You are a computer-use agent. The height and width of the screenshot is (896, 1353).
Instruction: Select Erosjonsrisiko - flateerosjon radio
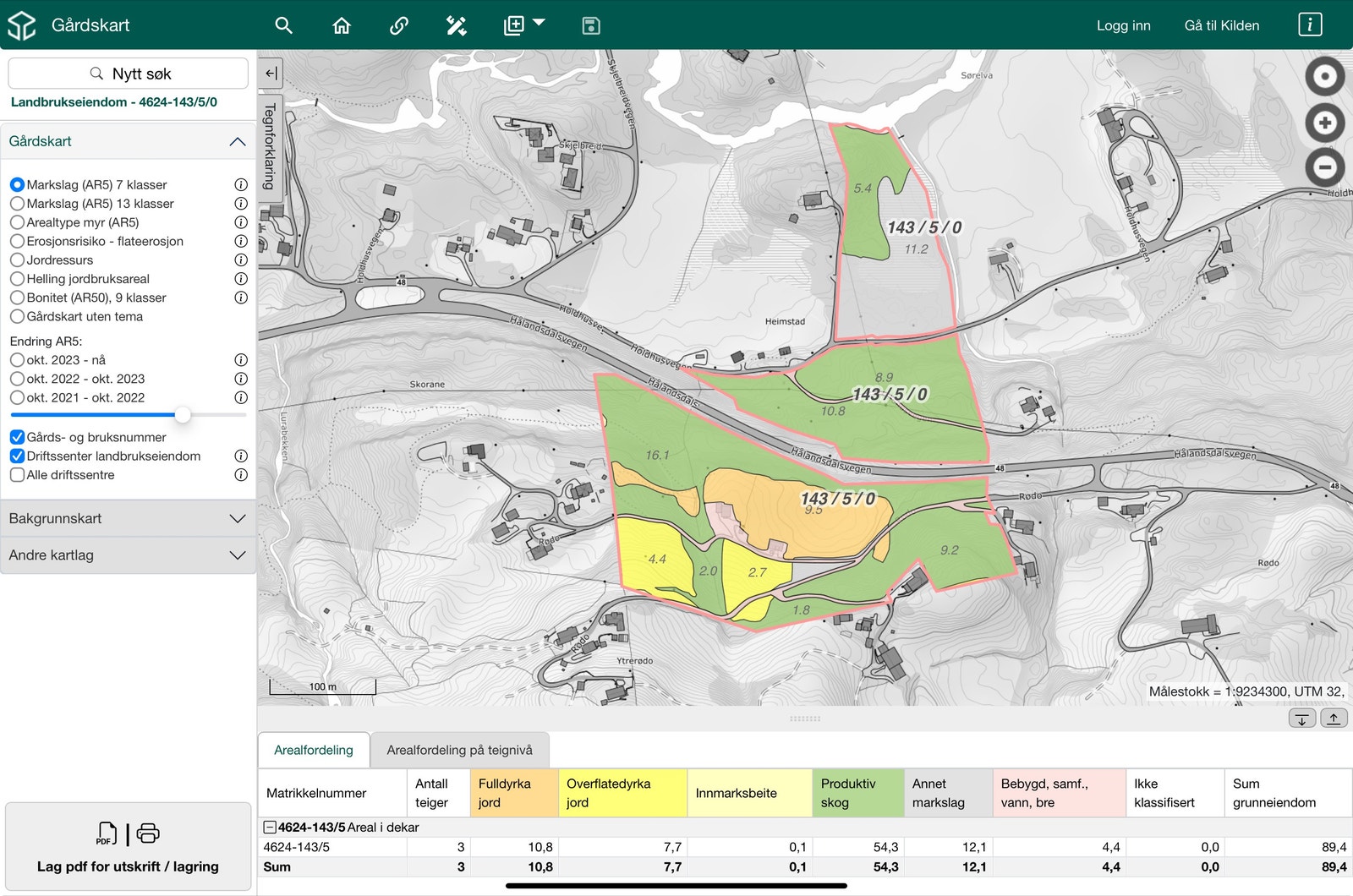click(x=17, y=241)
